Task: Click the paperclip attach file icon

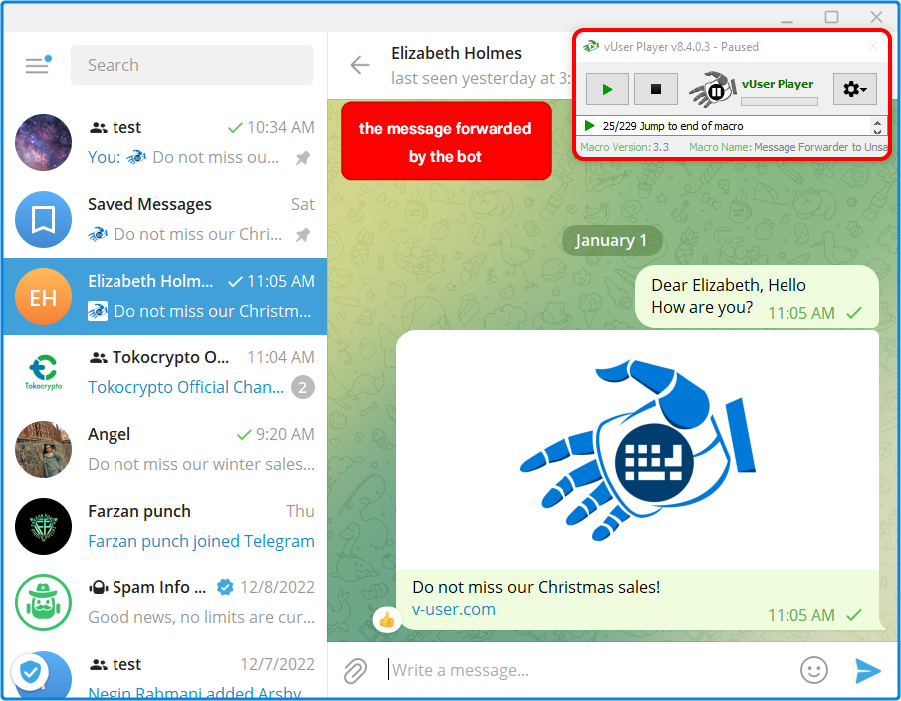Action: 356,671
